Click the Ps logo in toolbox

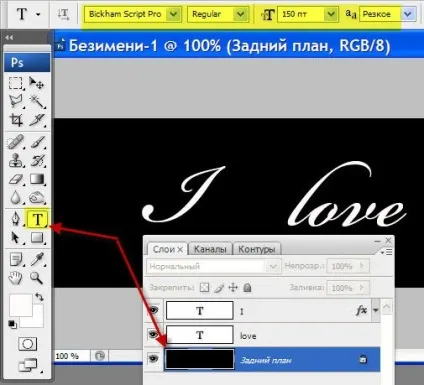(x=27, y=63)
